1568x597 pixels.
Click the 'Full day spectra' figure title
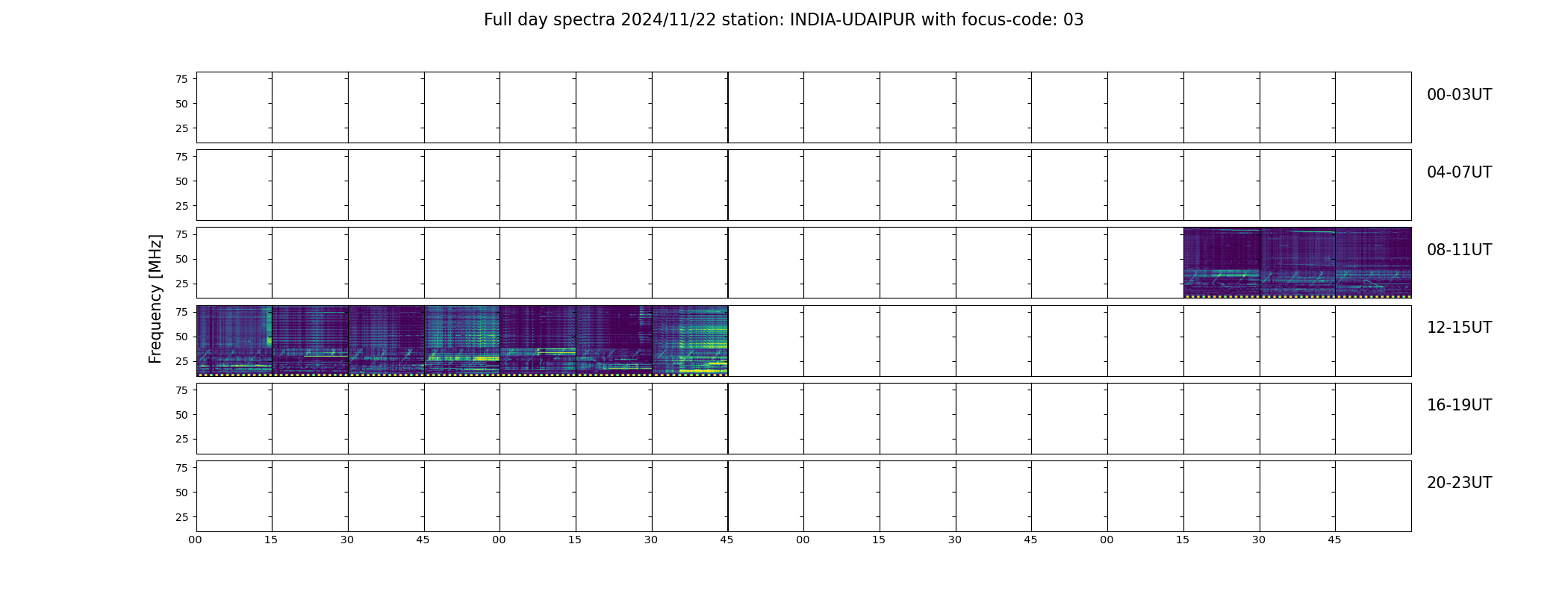tap(783, 20)
